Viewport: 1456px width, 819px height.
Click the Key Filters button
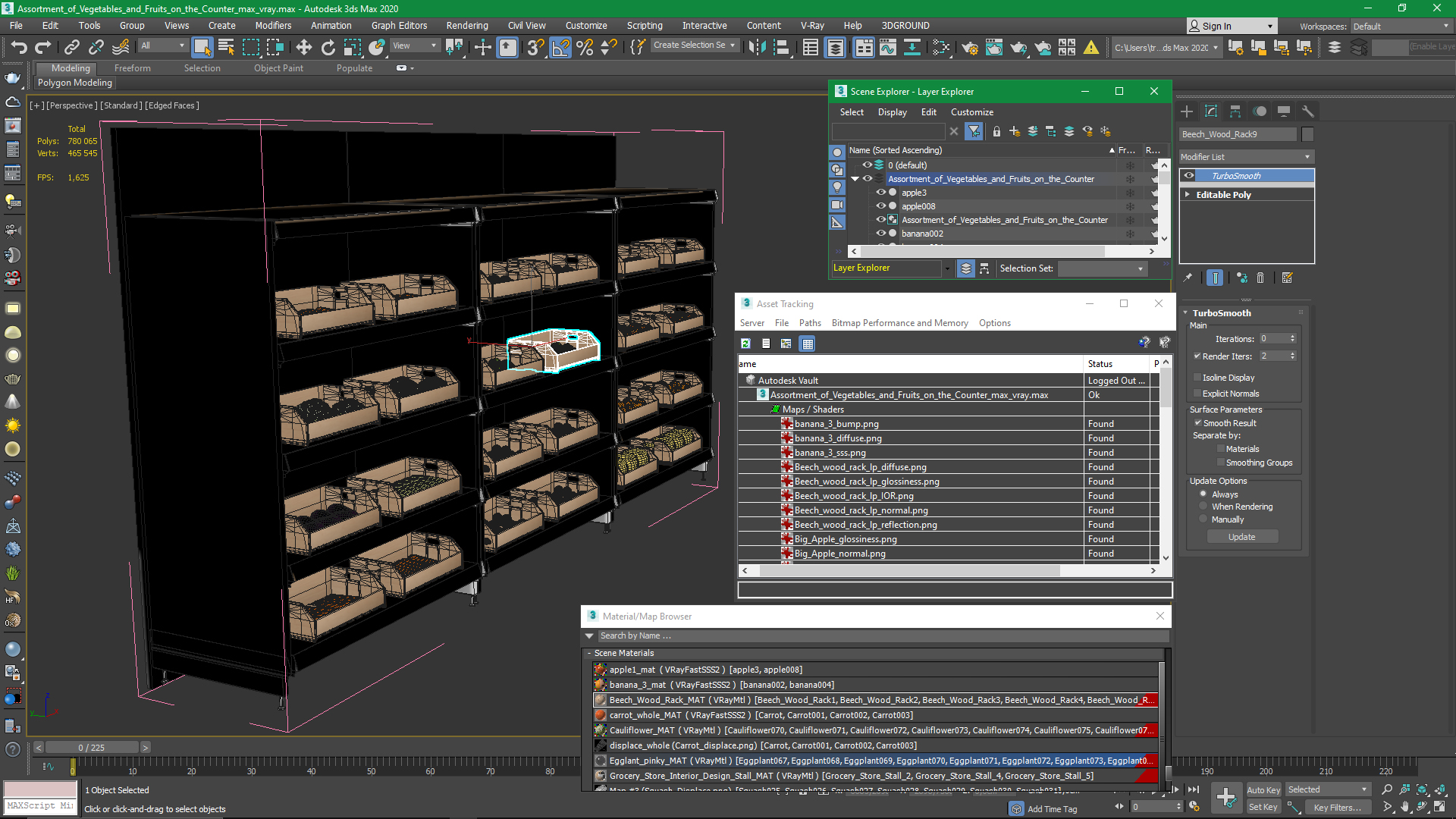click(x=1337, y=808)
